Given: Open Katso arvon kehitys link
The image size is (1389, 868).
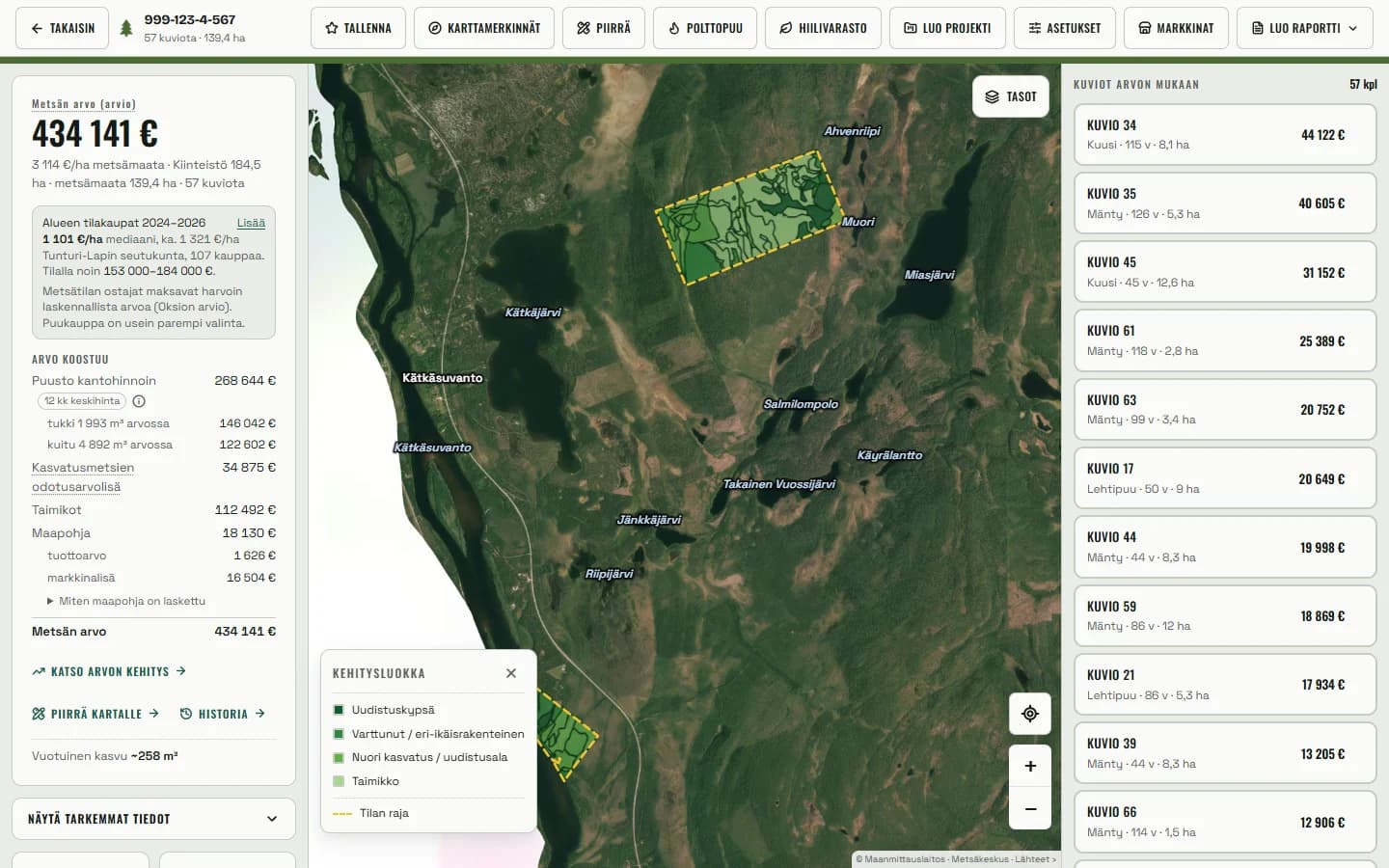Looking at the screenshot, I should [x=109, y=671].
